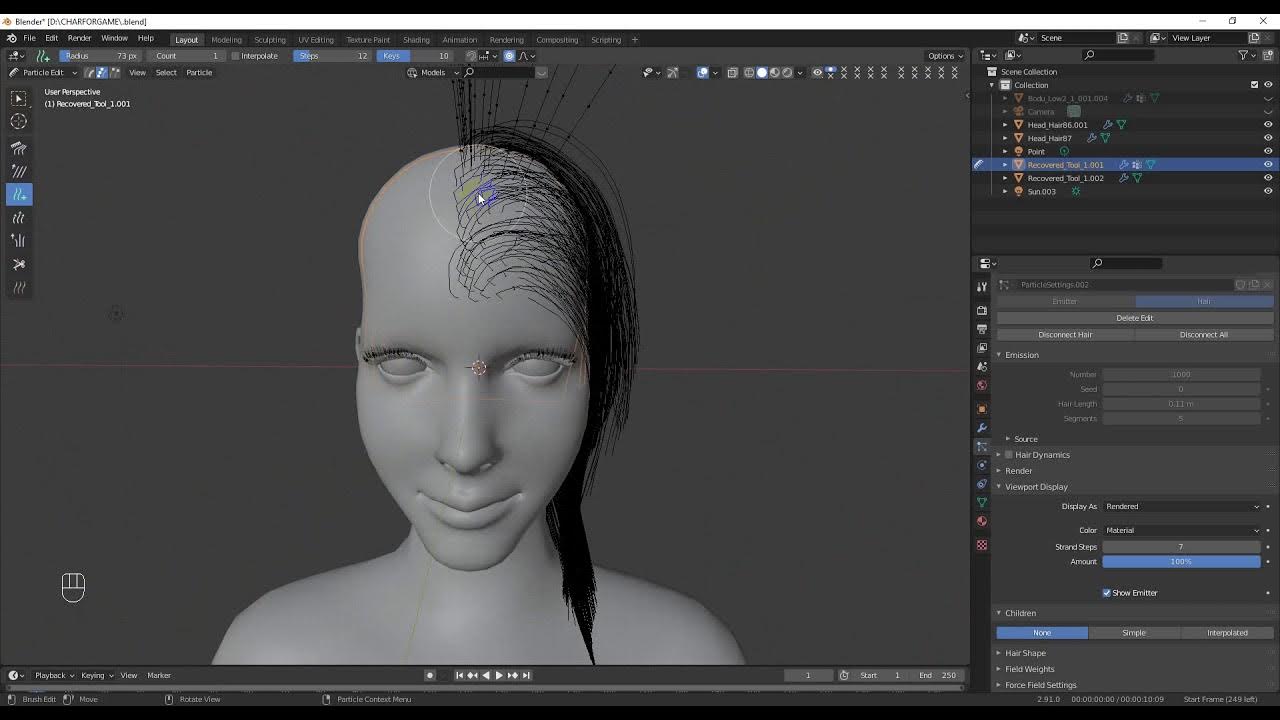The width and height of the screenshot is (1280, 720).
Task: Open the Particles properties tab
Action: pyautogui.click(x=982, y=447)
